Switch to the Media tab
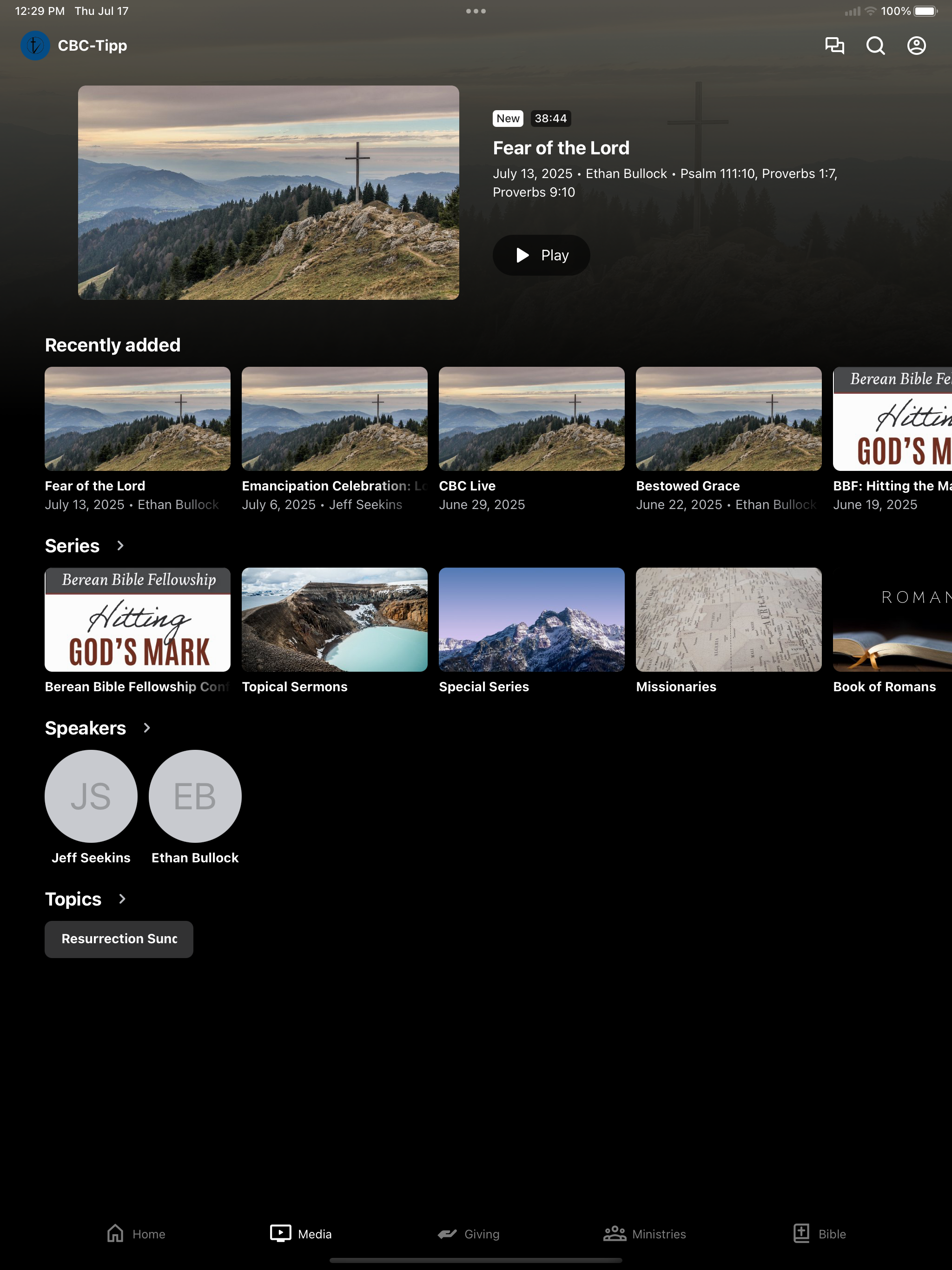The image size is (952, 1270). (x=301, y=1233)
